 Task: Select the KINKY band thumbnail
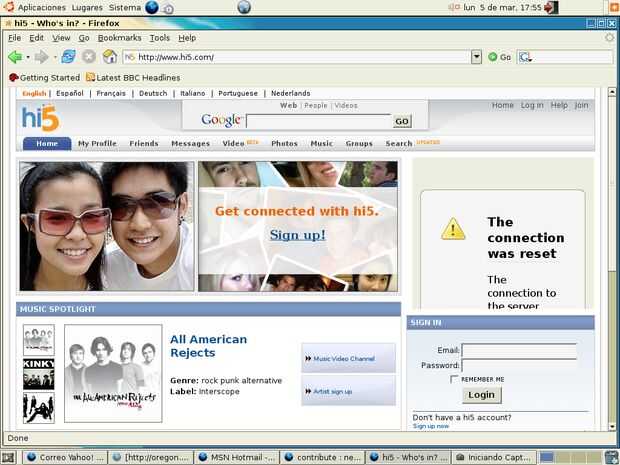click(39, 374)
